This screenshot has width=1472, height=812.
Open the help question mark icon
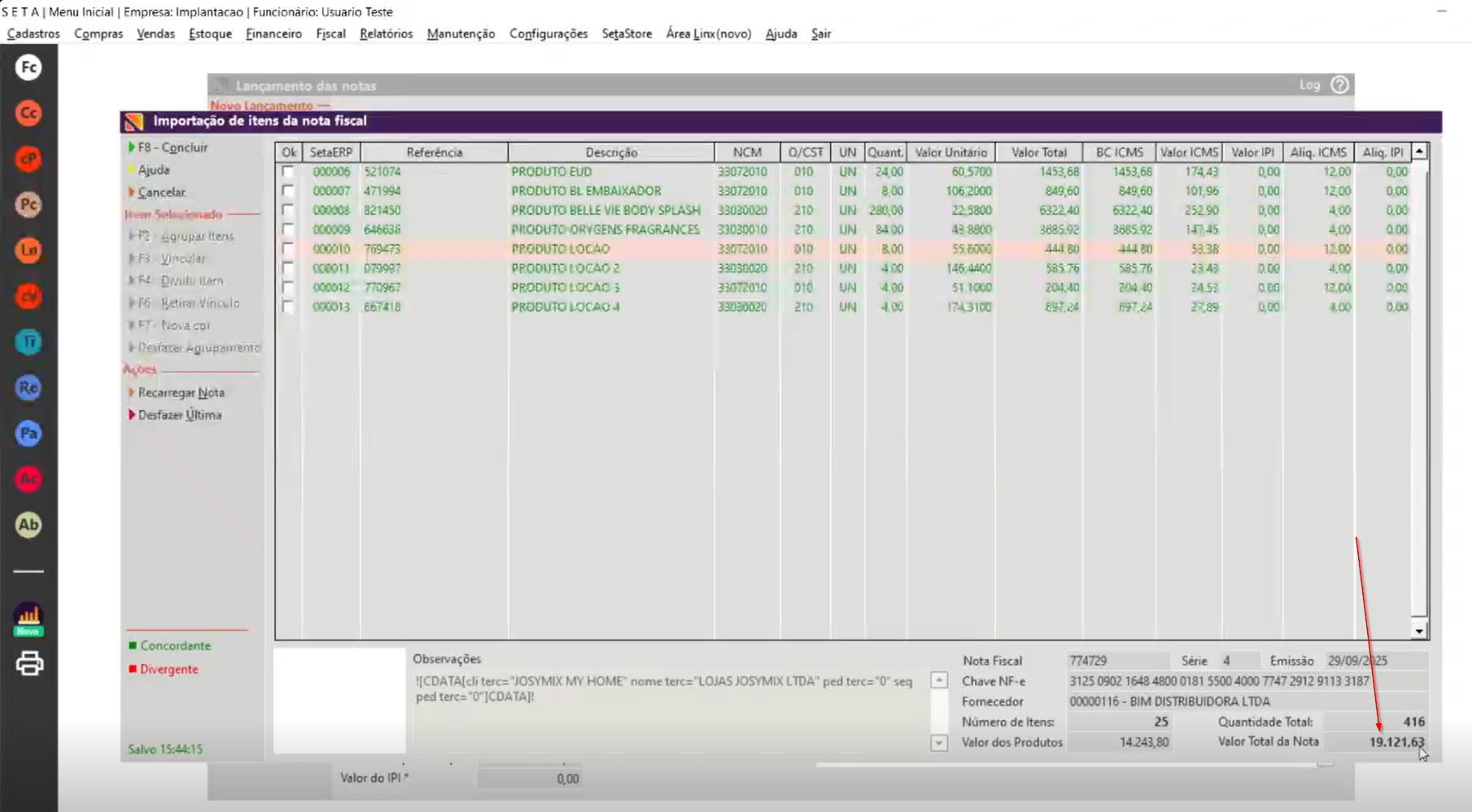tap(1339, 85)
